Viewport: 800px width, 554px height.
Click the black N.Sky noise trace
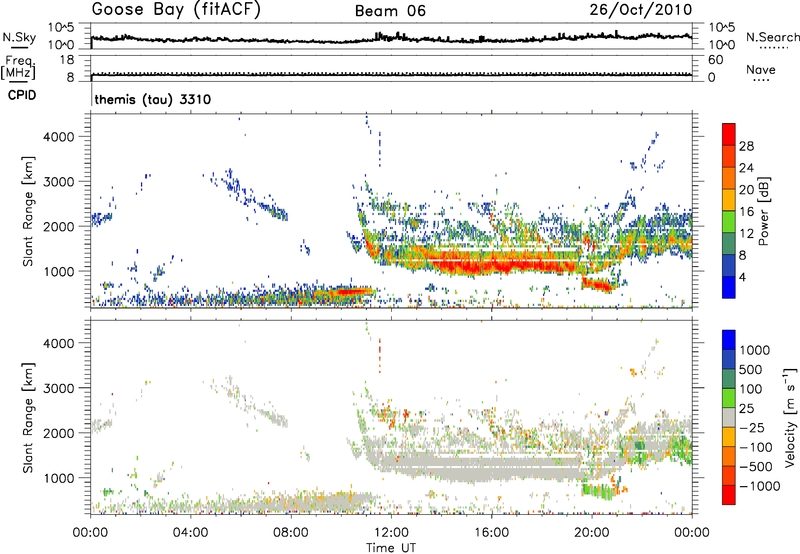(391, 38)
